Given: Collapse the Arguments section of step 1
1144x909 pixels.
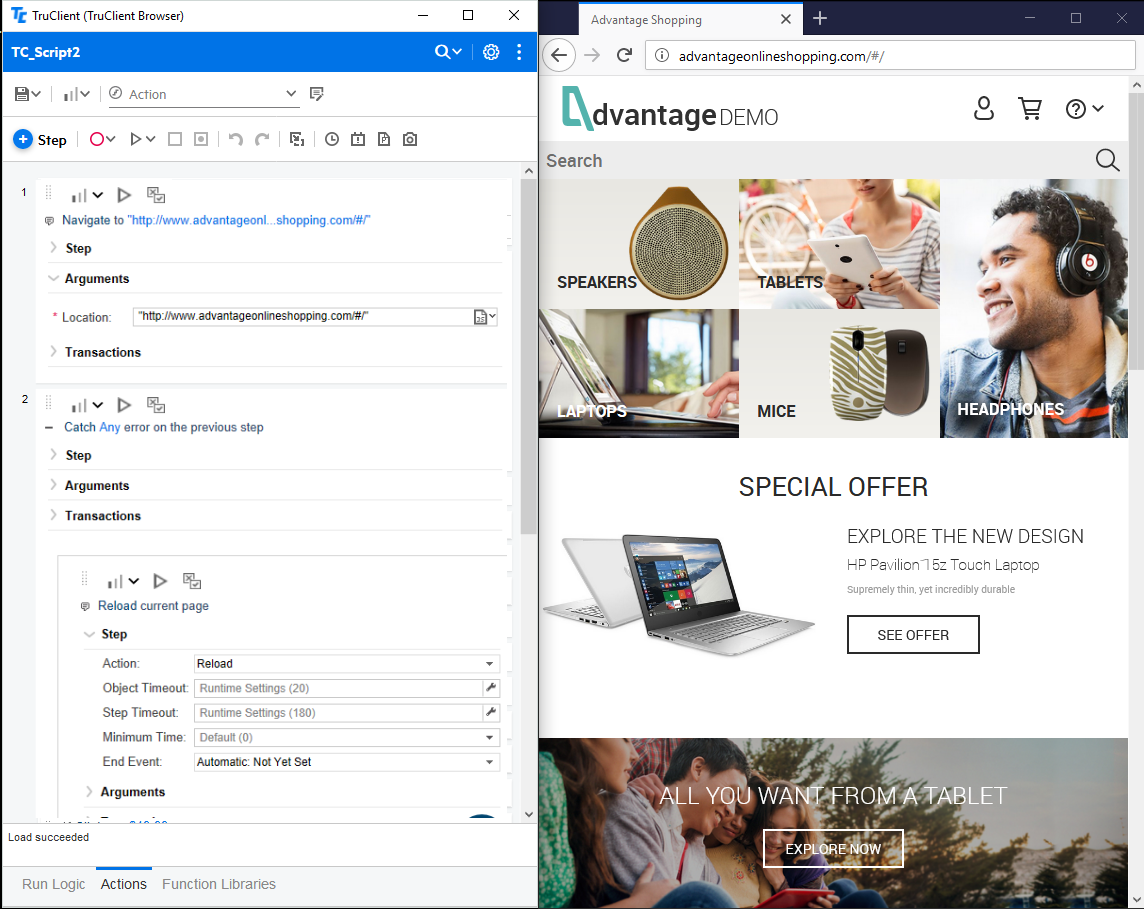Looking at the screenshot, I should coord(54,279).
